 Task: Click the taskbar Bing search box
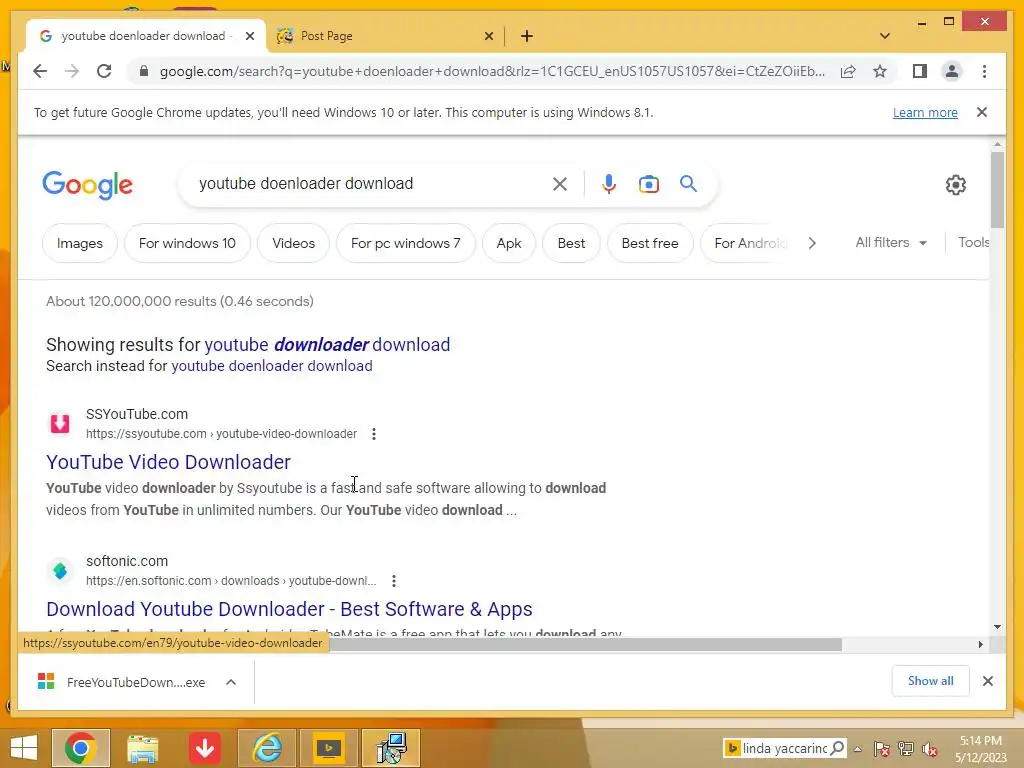(x=784, y=748)
